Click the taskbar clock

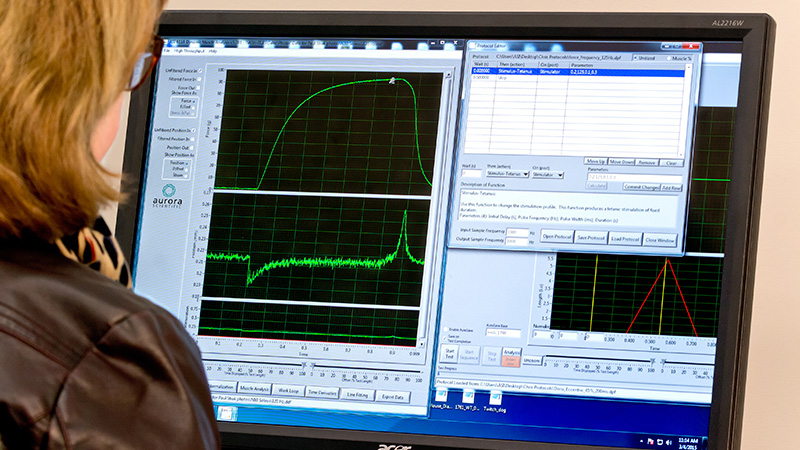point(688,443)
